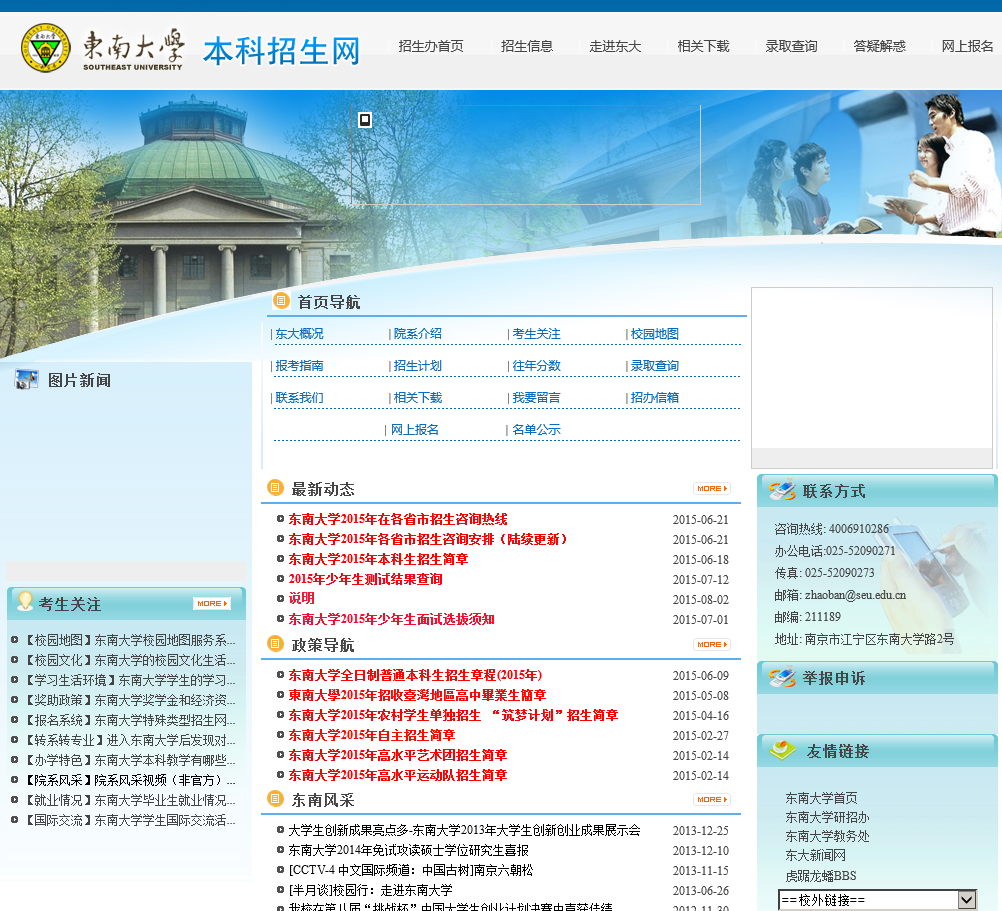Go to 东大概况 navigation link
This screenshot has height=911, width=1002.
[299, 334]
